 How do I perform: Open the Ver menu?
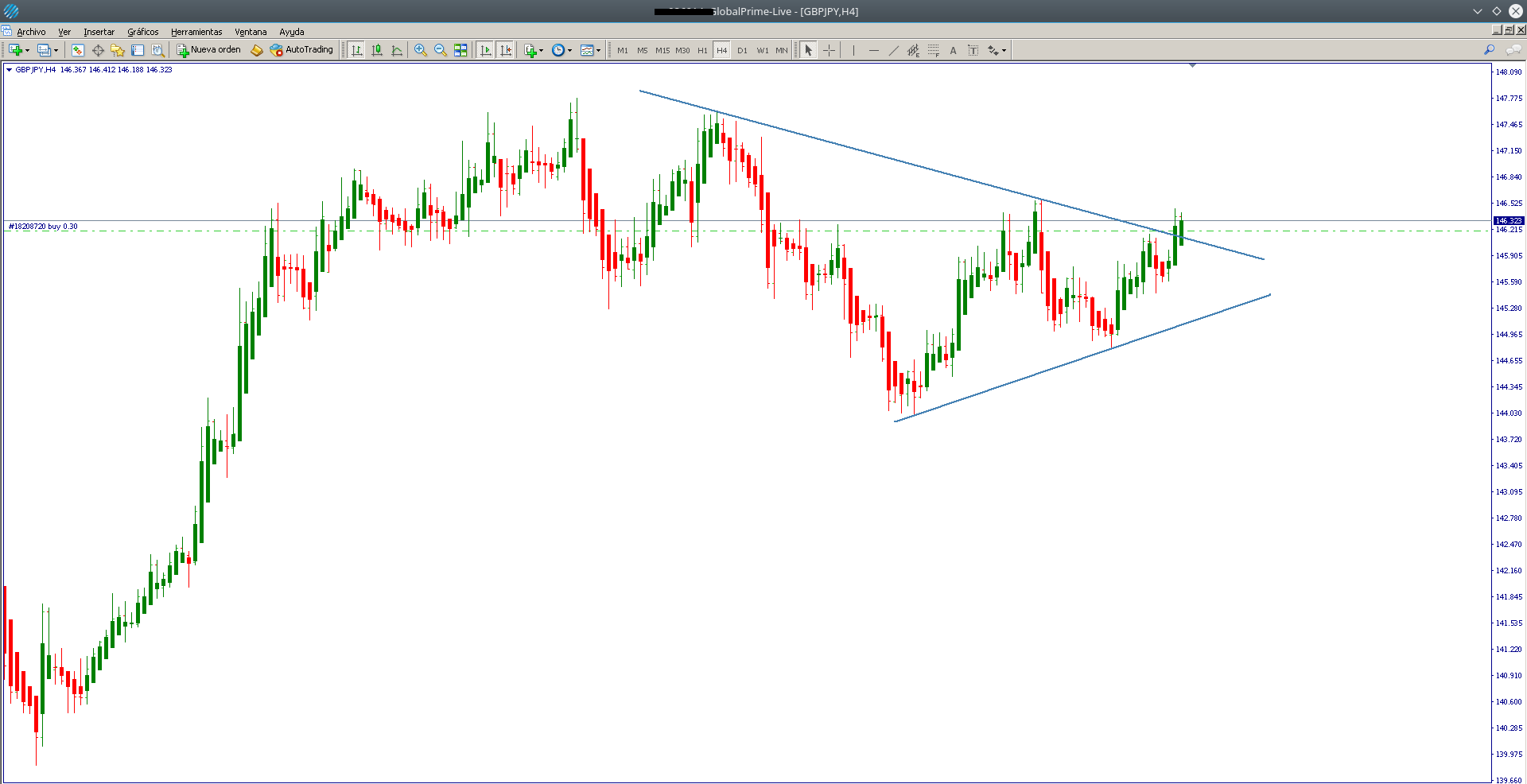(x=64, y=32)
